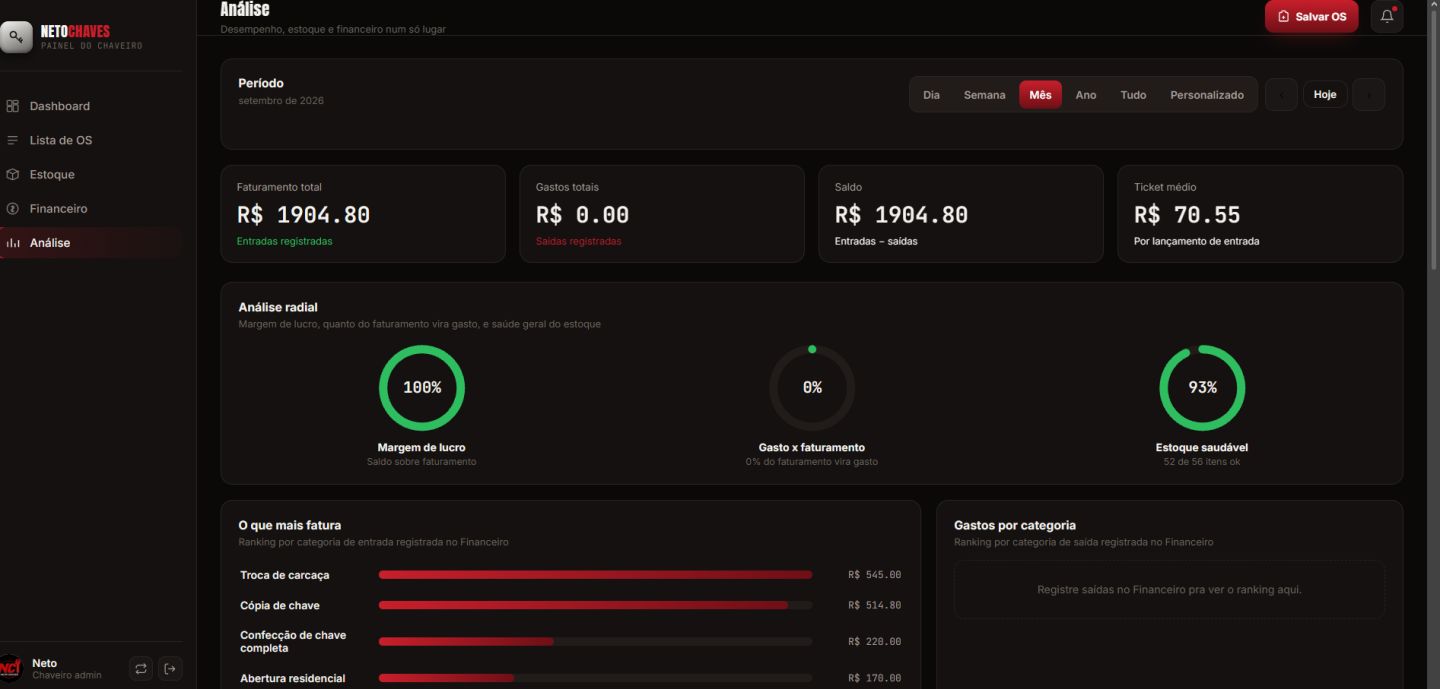Image resolution: width=1440 pixels, height=689 pixels.
Task: Open the Dashboard page icon
Action: (x=12, y=106)
